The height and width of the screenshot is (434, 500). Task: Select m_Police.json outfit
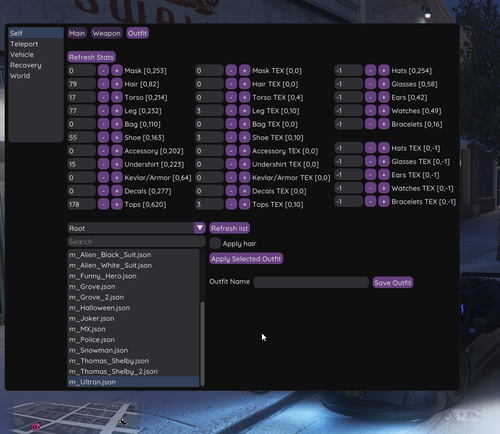coord(133,340)
